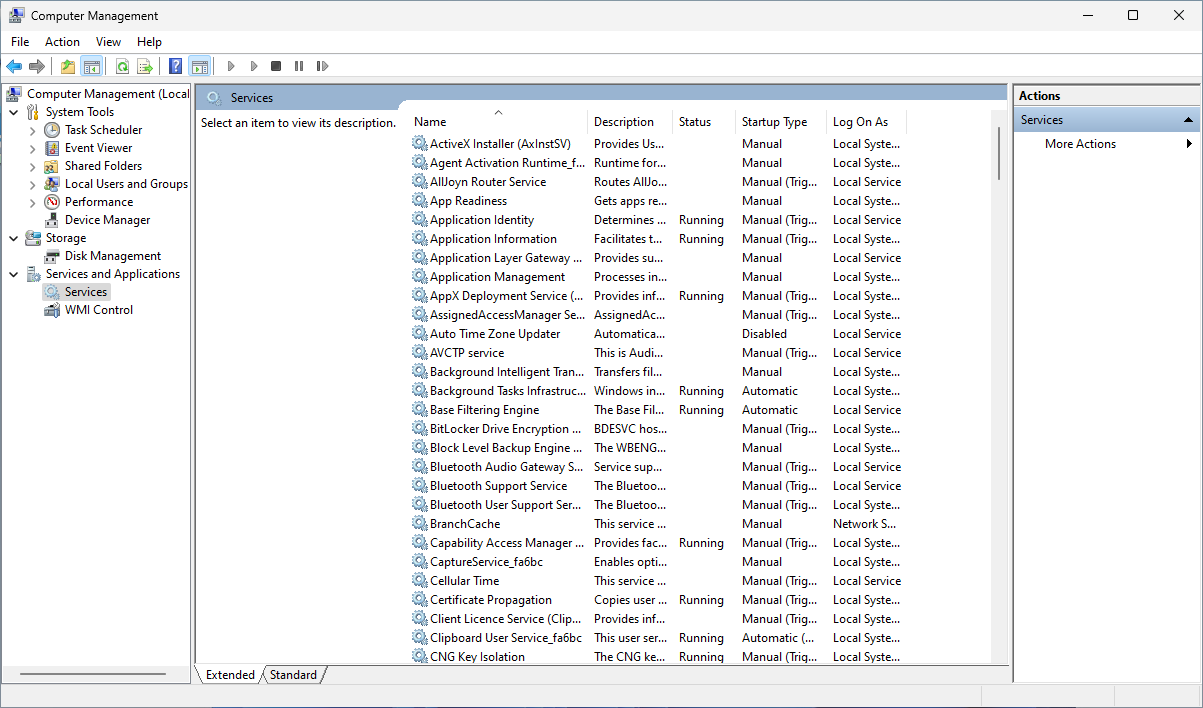This screenshot has width=1203, height=708.
Task: Sort by Startup Type column header
Action: click(x=781, y=122)
